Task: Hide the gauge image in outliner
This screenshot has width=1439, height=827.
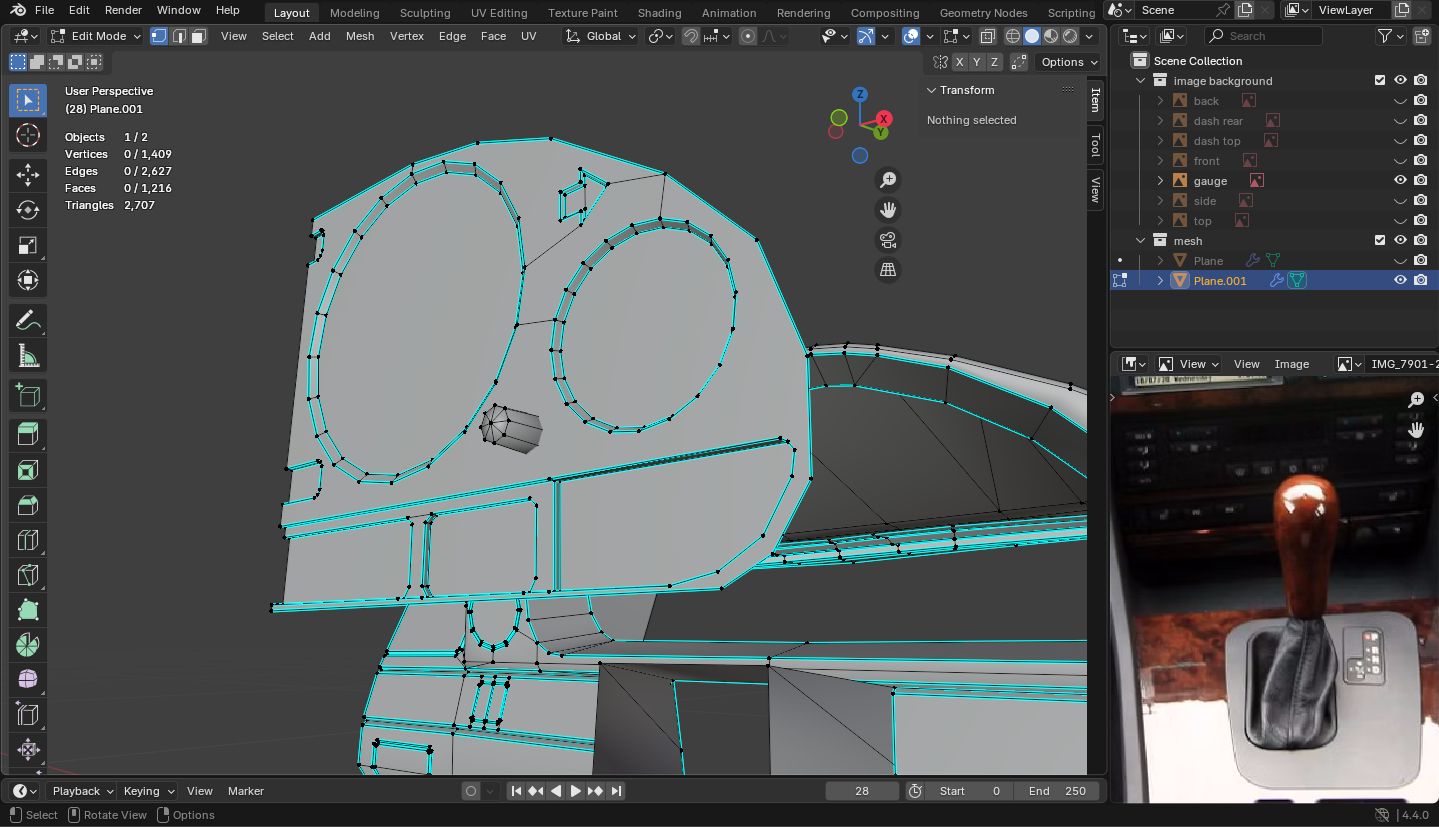Action: pyautogui.click(x=1400, y=181)
